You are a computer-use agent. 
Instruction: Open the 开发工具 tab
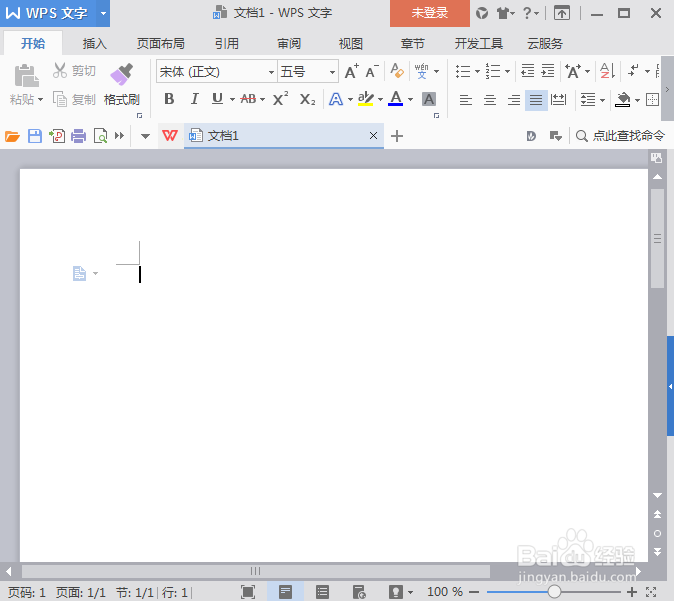point(479,43)
